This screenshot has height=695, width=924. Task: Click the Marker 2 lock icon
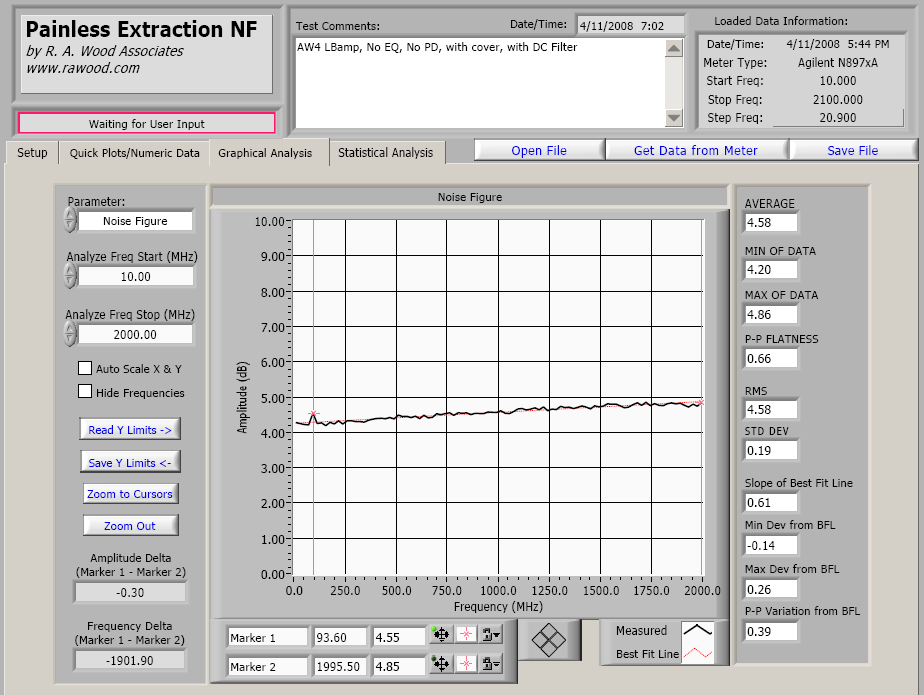coord(491,664)
